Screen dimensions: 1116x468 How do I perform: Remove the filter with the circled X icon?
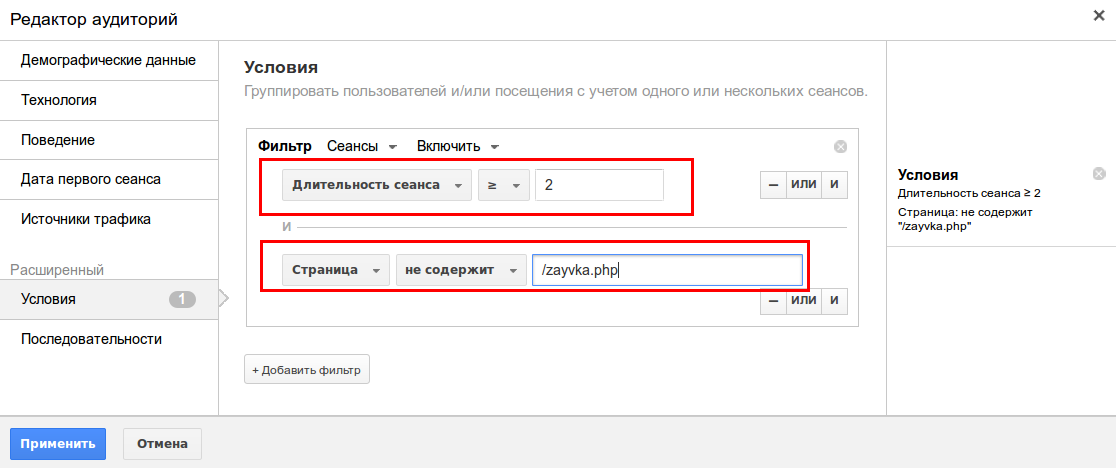pyautogui.click(x=840, y=147)
